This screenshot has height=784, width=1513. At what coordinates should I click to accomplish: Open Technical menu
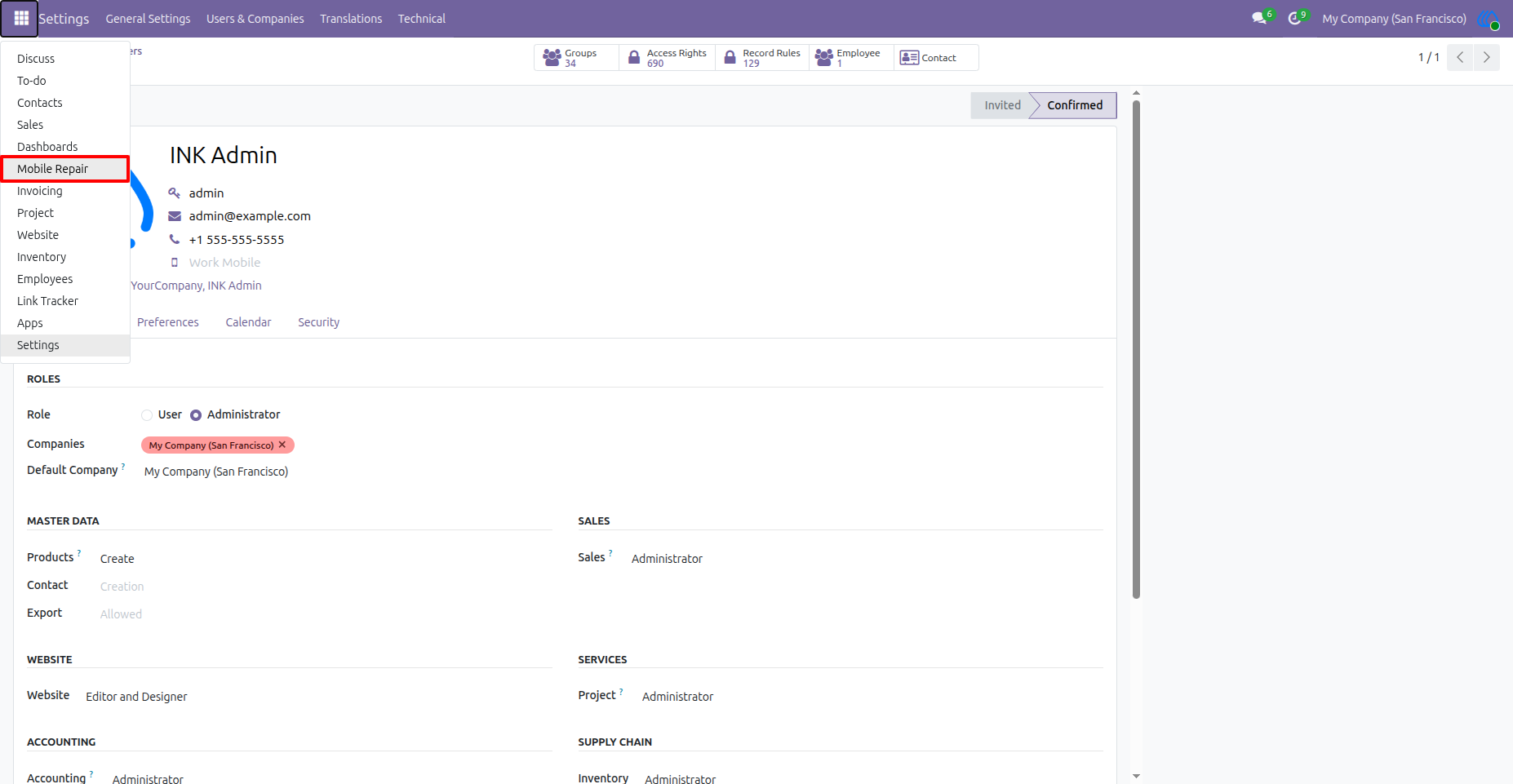(x=422, y=19)
